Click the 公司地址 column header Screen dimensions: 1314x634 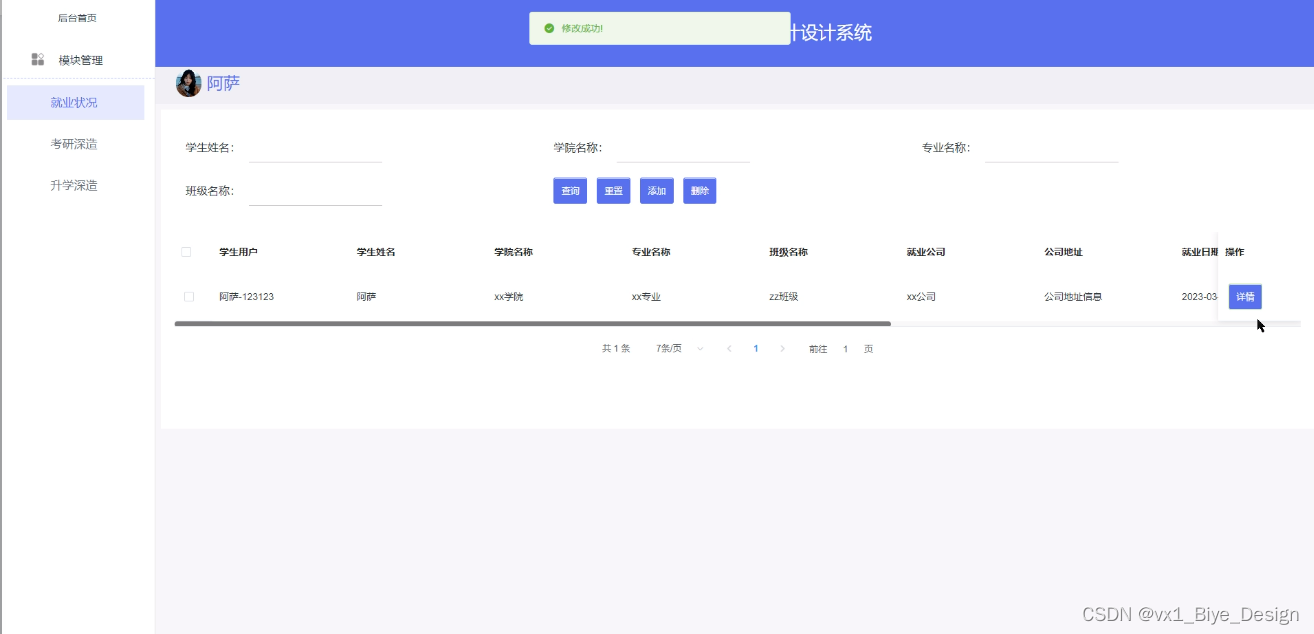click(x=1063, y=252)
